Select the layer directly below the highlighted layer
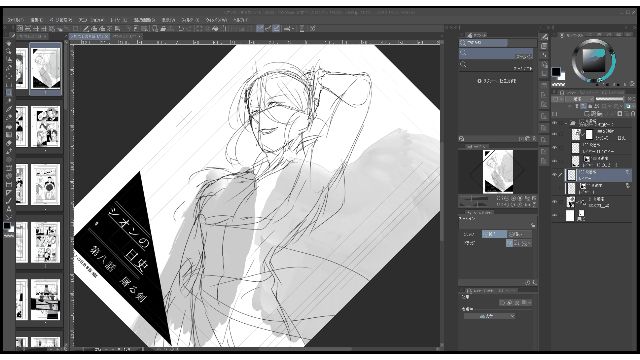The image size is (640, 360). pyautogui.click(x=598, y=188)
